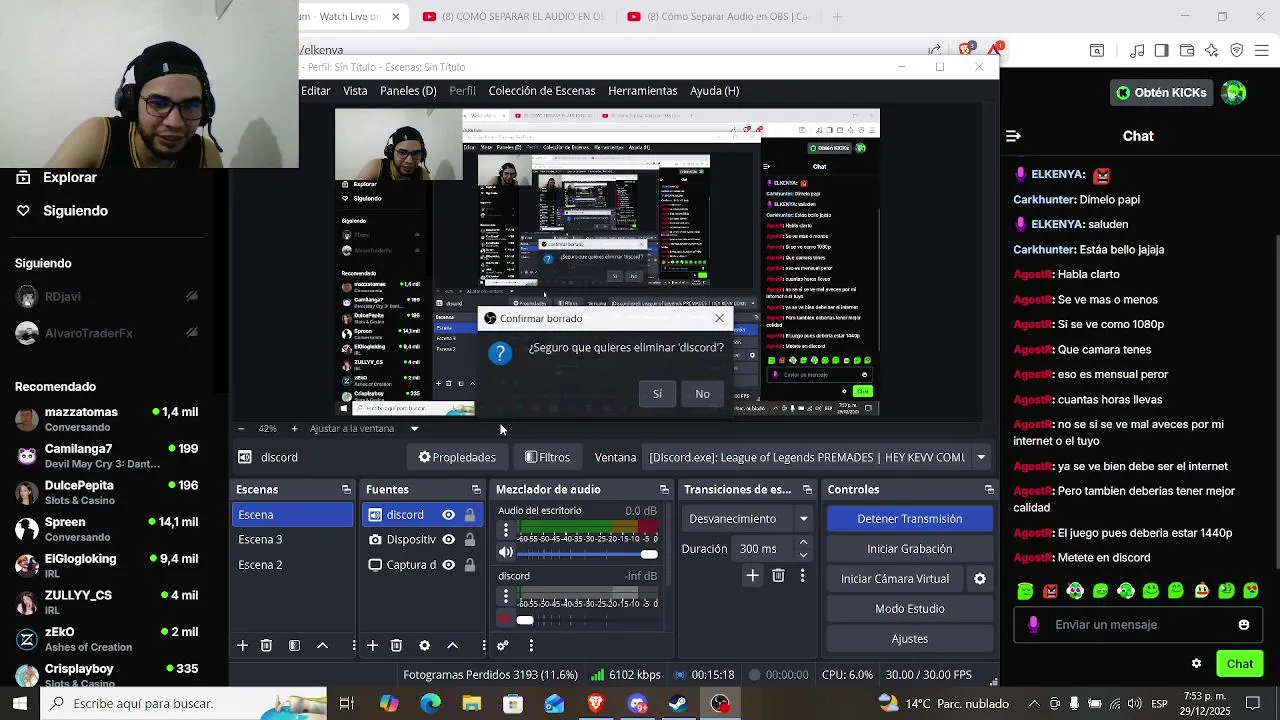Toggle visibility of the Dispositivo source

coord(448,540)
